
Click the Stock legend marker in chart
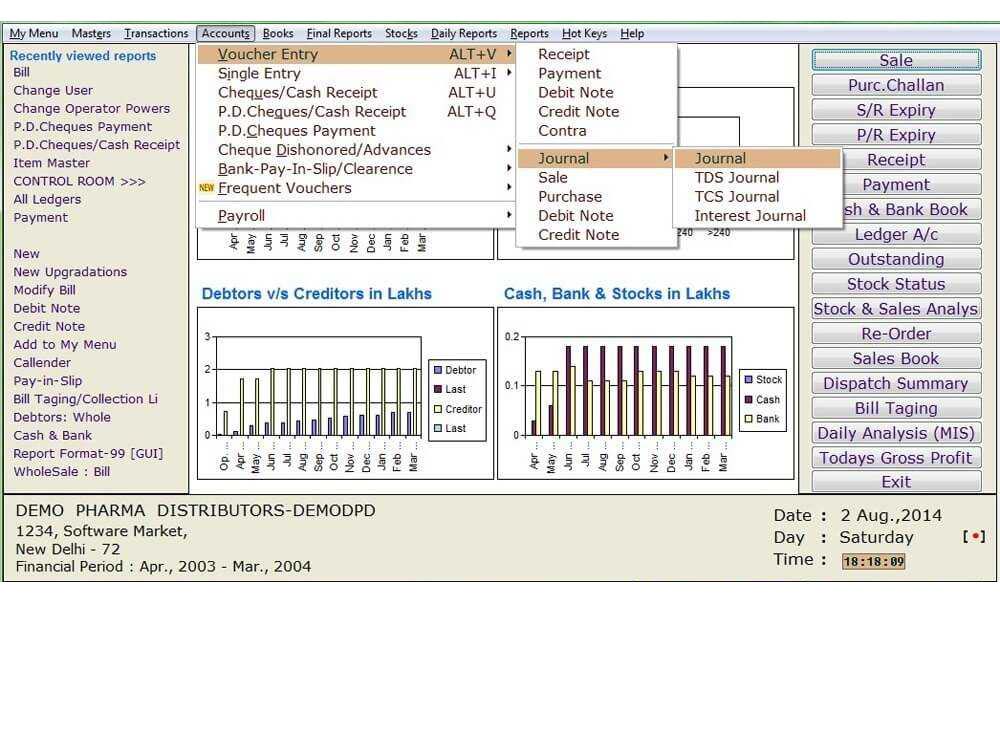click(x=749, y=379)
